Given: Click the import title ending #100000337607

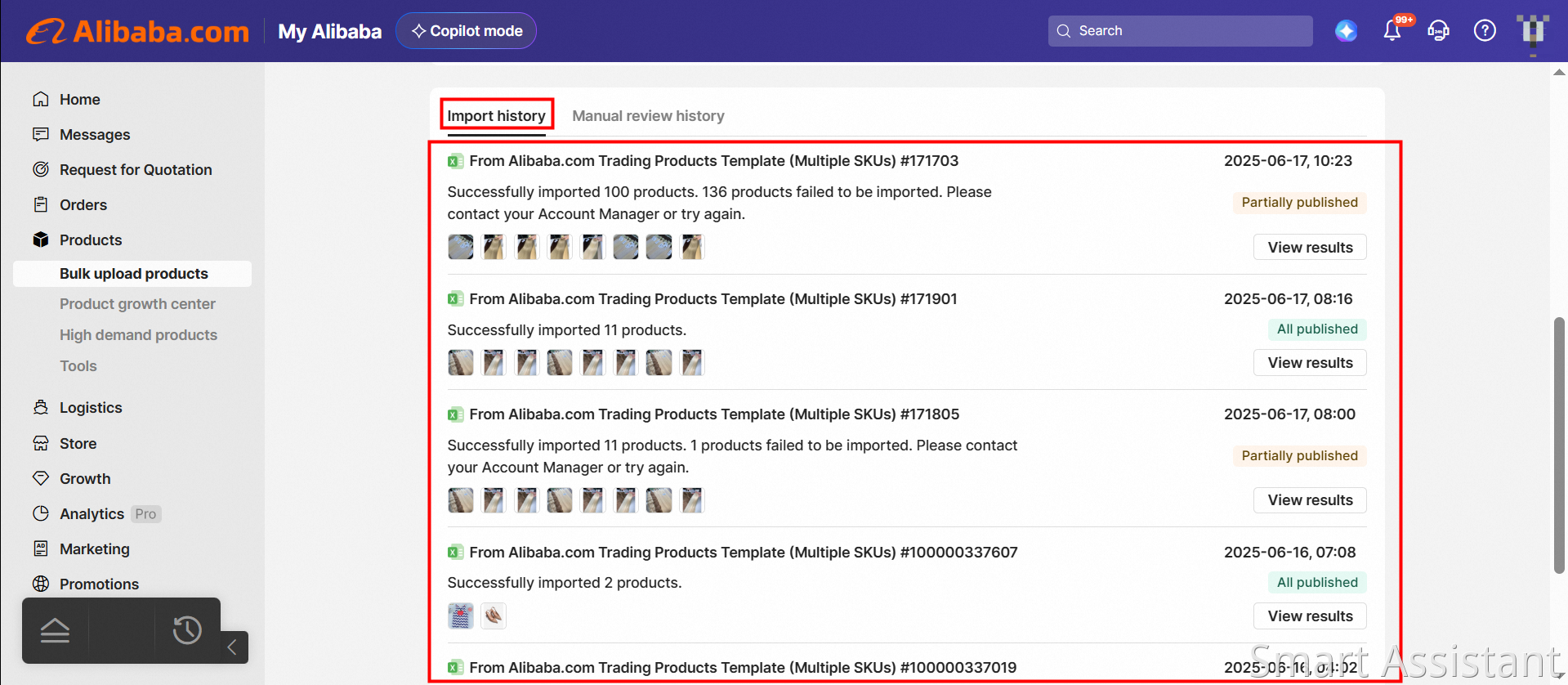Looking at the screenshot, I should pyautogui.click(x=744, y=553).
